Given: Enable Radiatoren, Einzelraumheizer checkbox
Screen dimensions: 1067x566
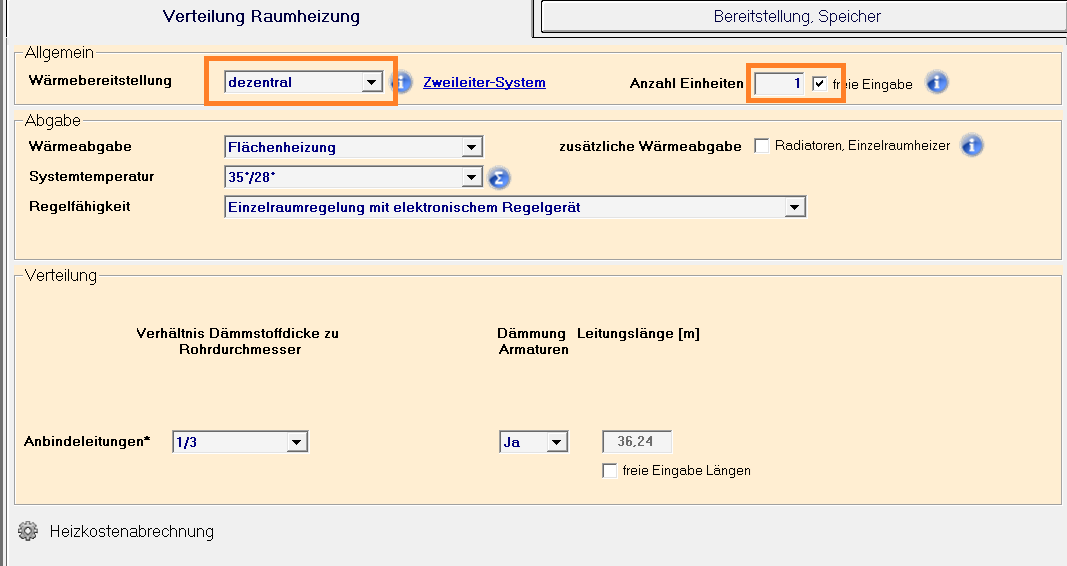Looking at the screenshot, I should pyautogui.click(x=762, y=146).
